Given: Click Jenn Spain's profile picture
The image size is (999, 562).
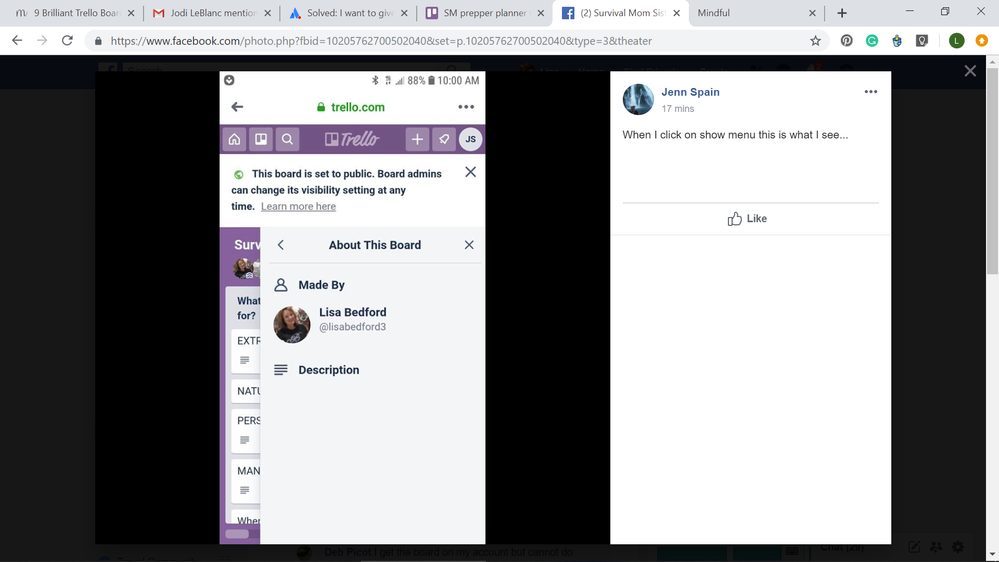Looking at the screenshot, I should coord(638,99).
